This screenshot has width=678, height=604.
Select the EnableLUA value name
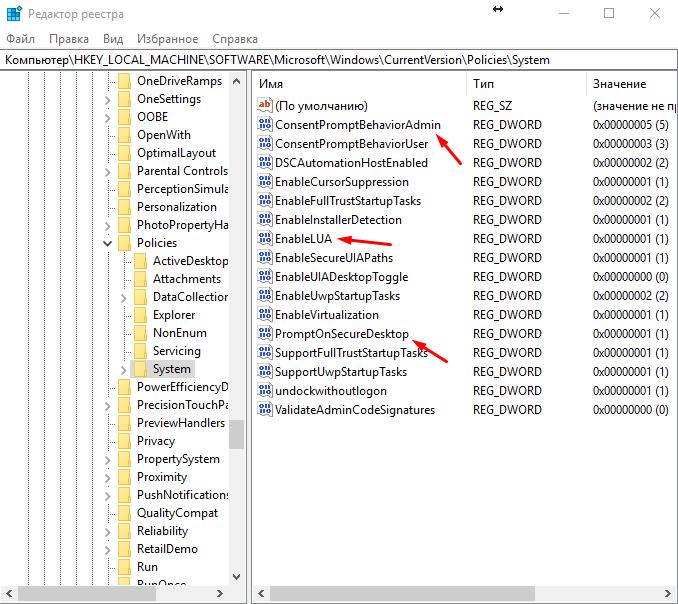tap(304, 239)
